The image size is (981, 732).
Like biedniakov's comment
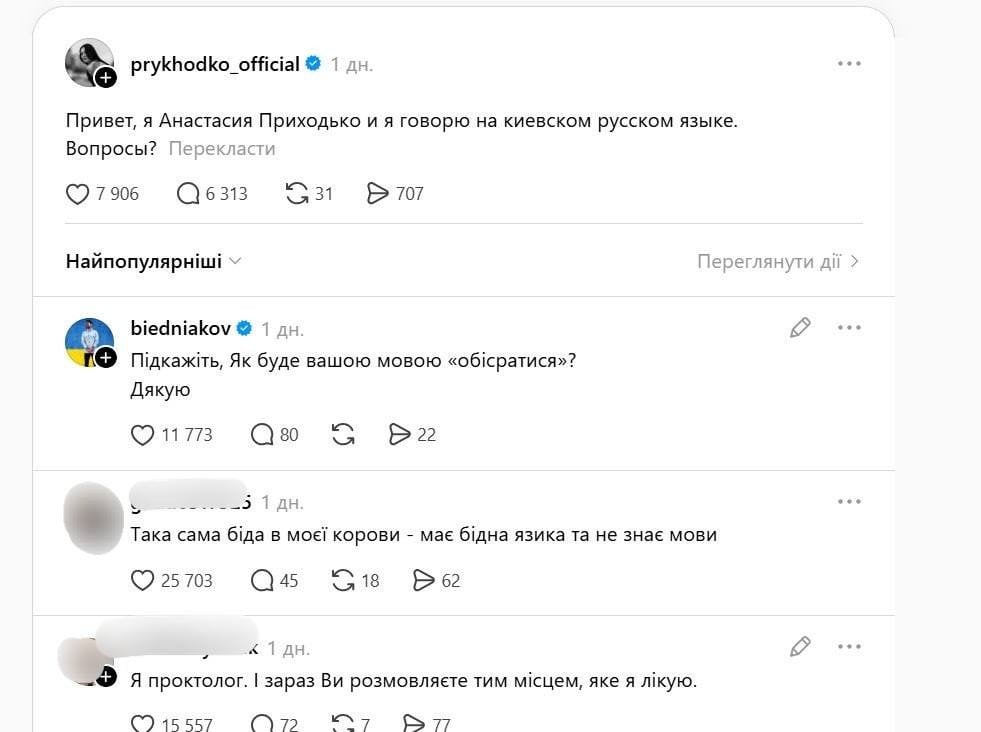coord(143,435)
